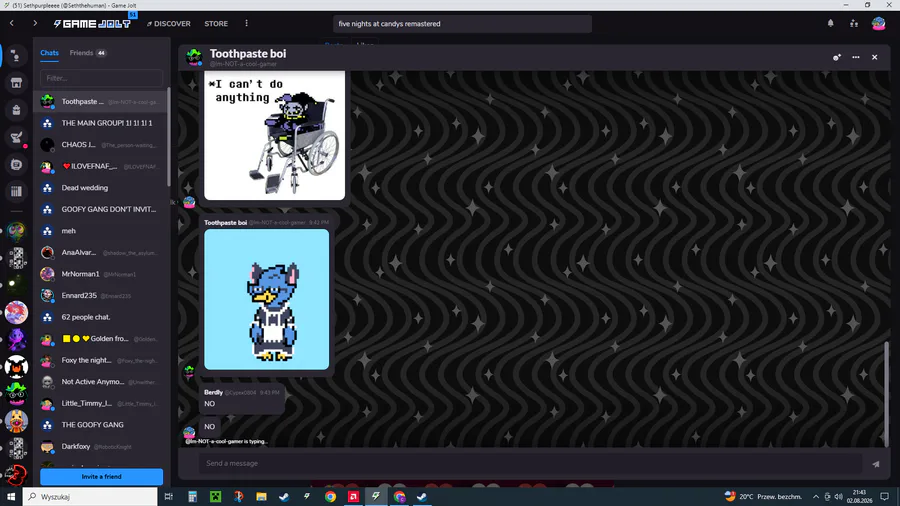Screen dimensions: 900x506
Task: Open the Little_Timmy_l... chat
Action: click(100, 403)
